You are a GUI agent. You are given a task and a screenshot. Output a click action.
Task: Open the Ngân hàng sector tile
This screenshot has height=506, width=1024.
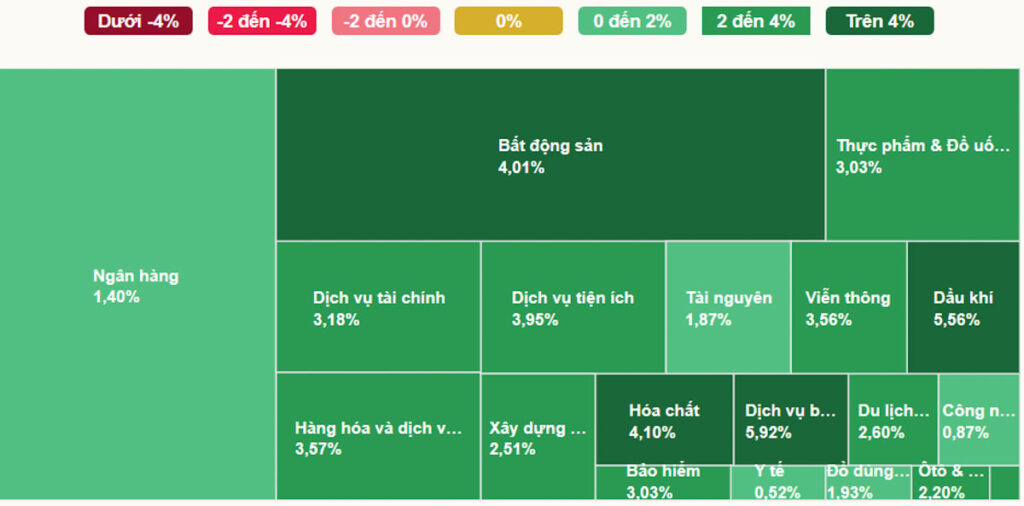coord(137,285)
